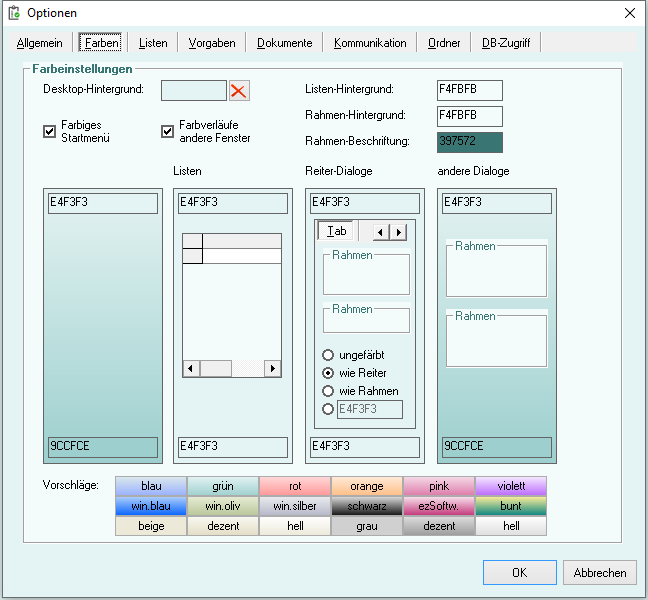The width and height of the screenshot is (648, 600).
Task: Click scrollbar thumb in Listen preview
Action: (216, 368)
